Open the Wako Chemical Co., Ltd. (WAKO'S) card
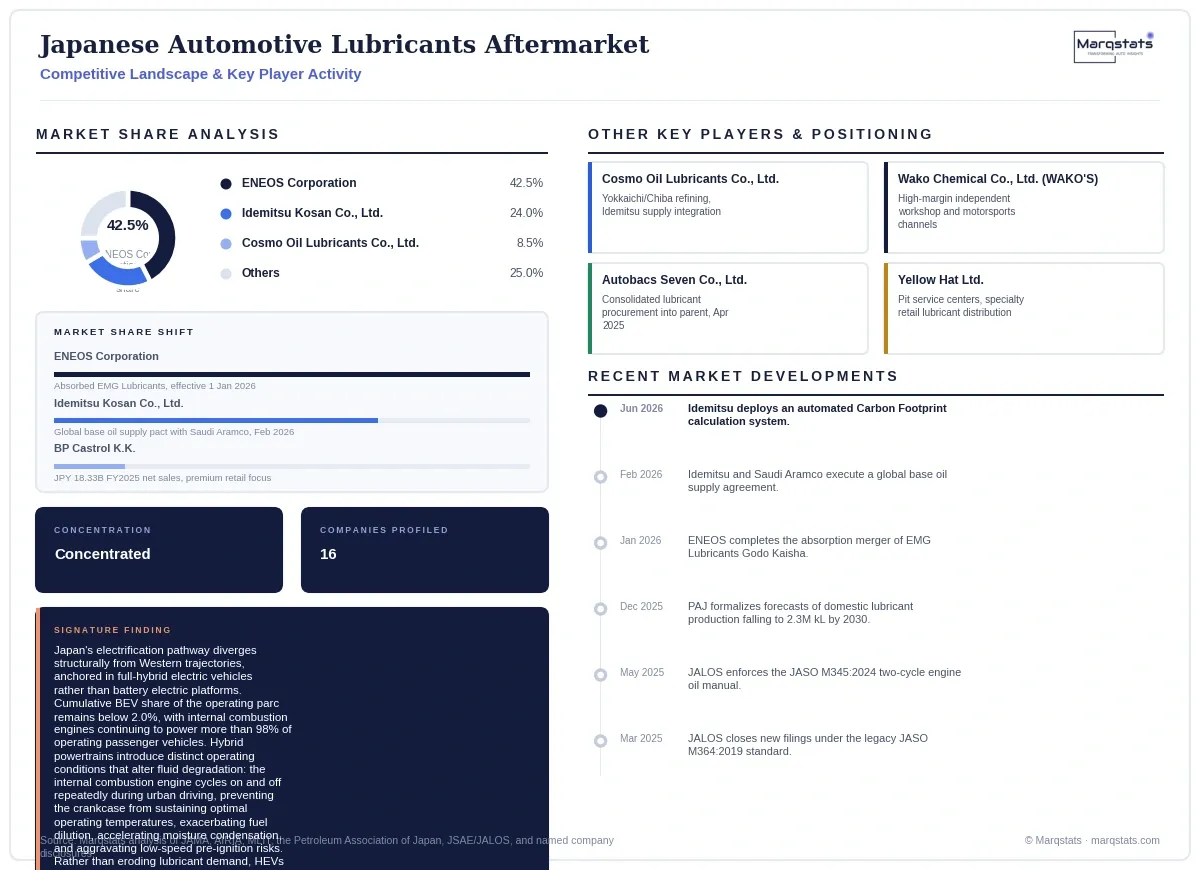 [x=1024, y=208]
